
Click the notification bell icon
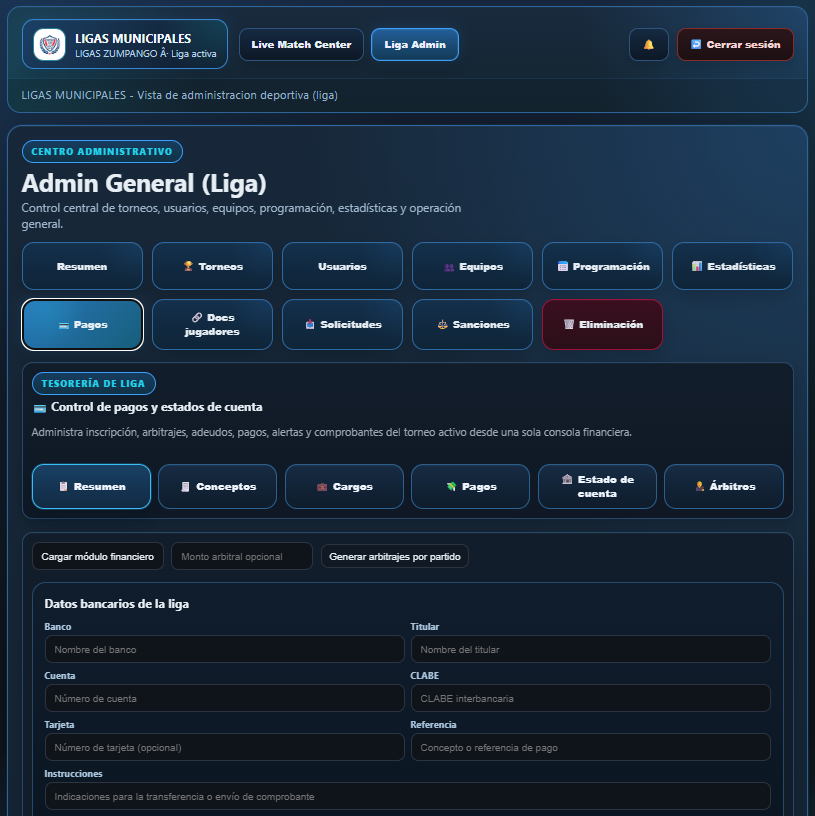(648, 45)
